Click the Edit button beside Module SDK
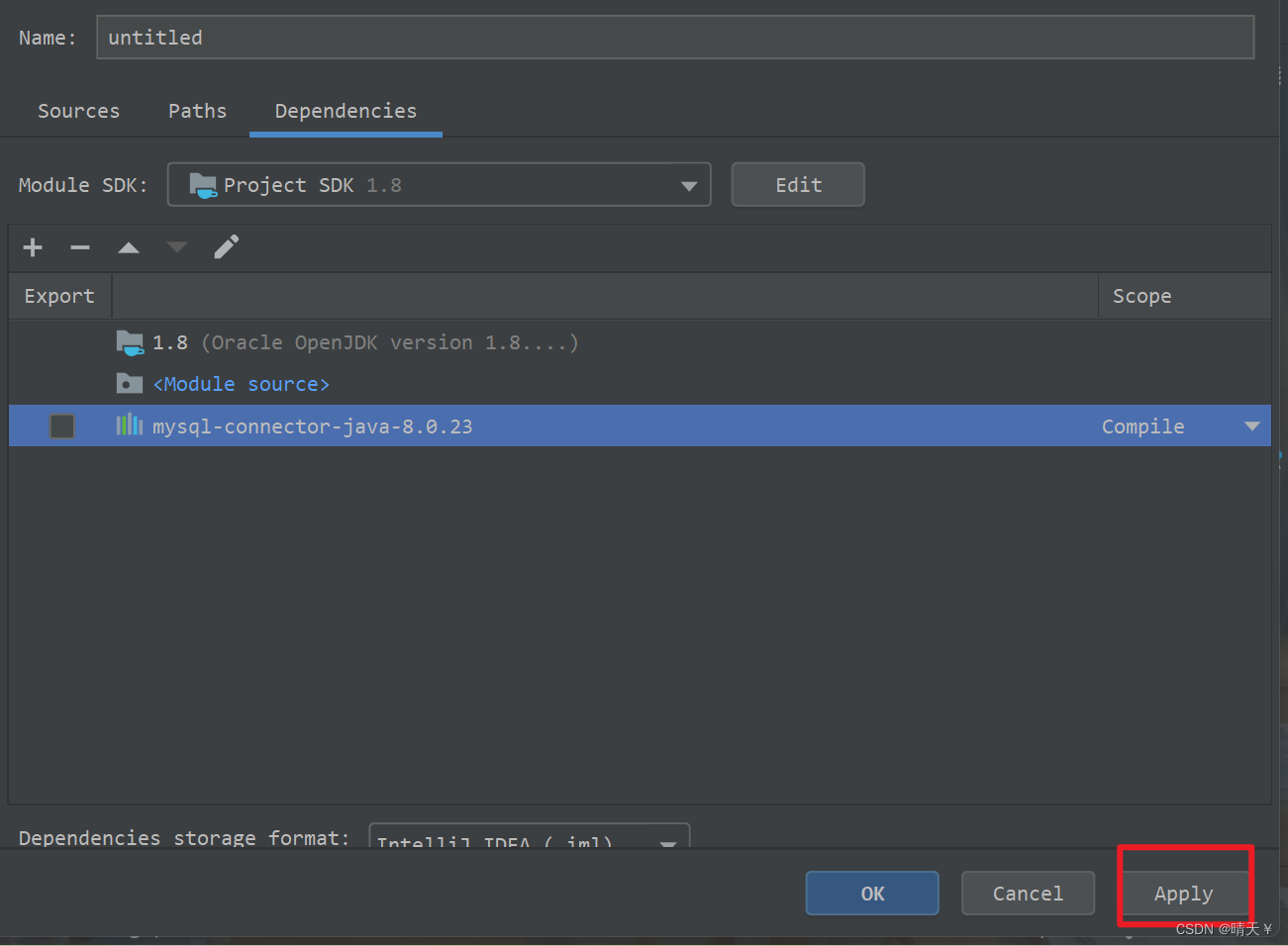The height and width of the screenshot is (946, 1288). (798, 185)
